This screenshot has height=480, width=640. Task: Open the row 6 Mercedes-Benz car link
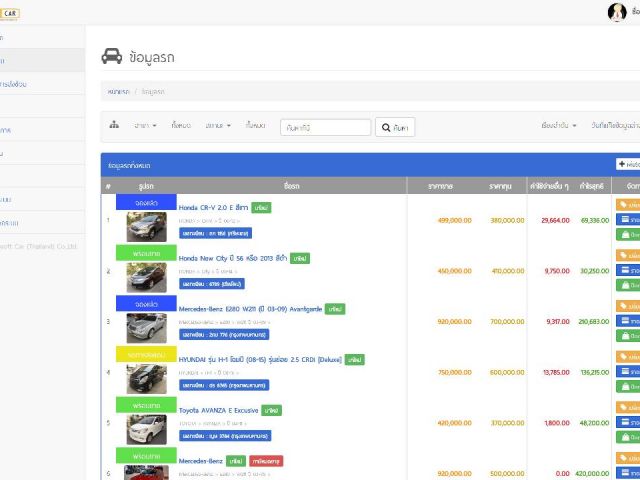point(200,461)
